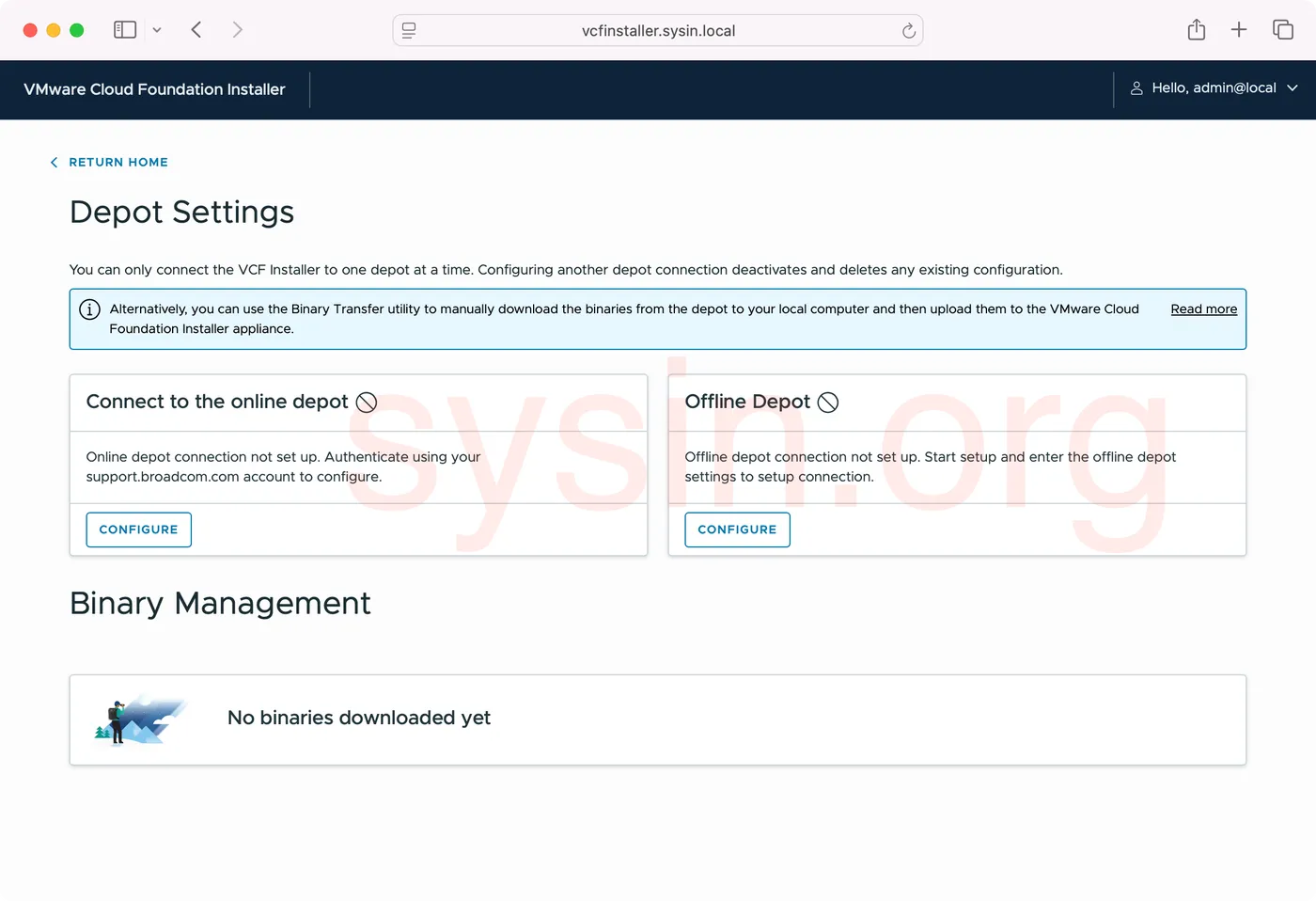The width and height of the screenshot is (1316, 901).
Task: Click CONFIGURE for the online depot
Action: [x=138, y=530]
